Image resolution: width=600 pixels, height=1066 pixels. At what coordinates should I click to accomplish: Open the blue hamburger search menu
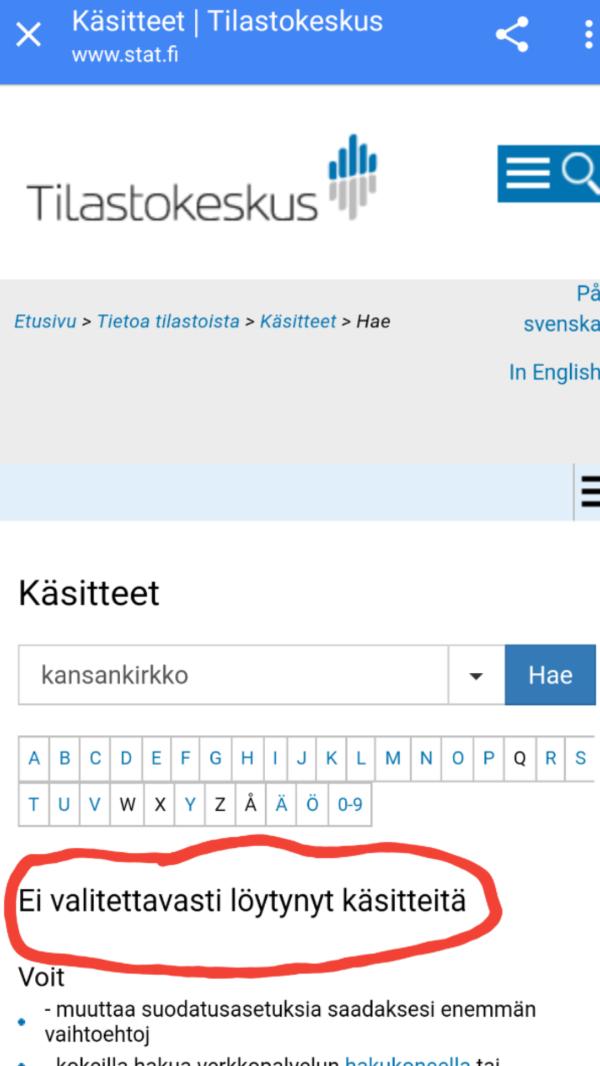548,174
